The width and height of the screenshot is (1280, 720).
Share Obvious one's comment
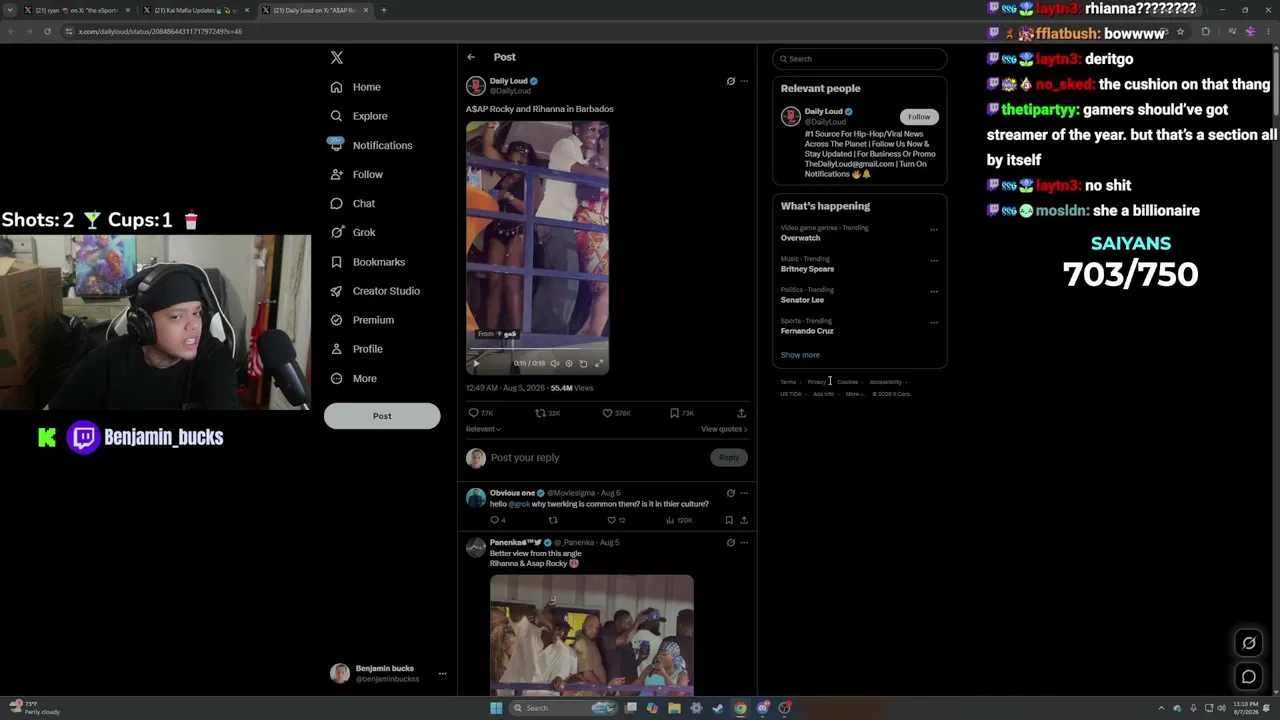tap(744, 520)
